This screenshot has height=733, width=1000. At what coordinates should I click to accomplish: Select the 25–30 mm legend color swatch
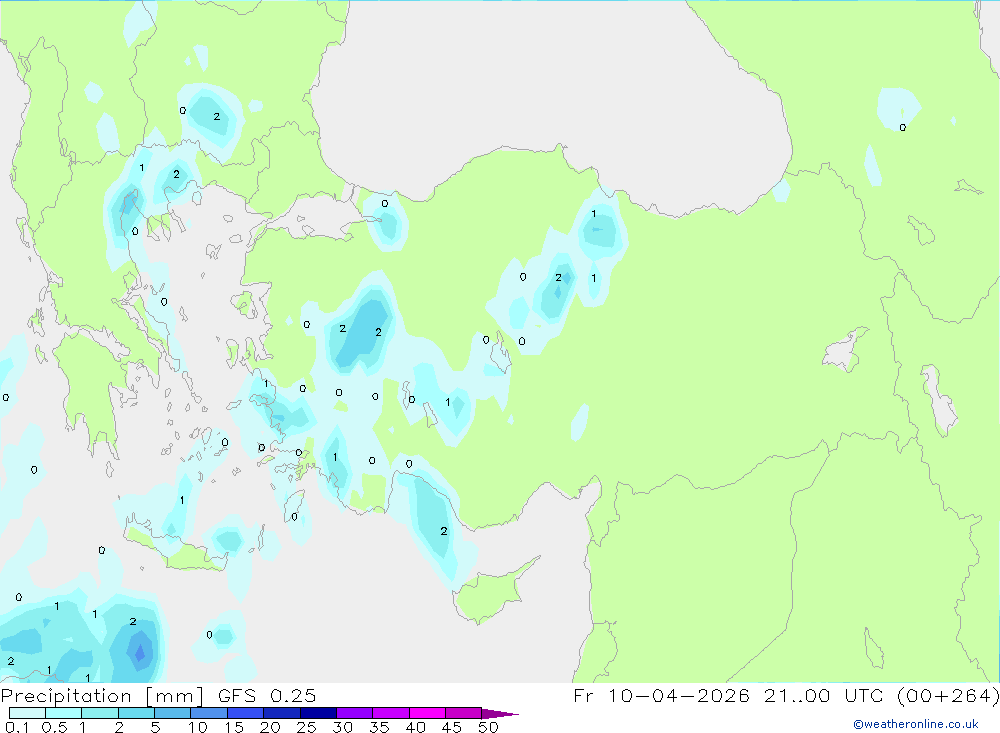click(318, 713)
